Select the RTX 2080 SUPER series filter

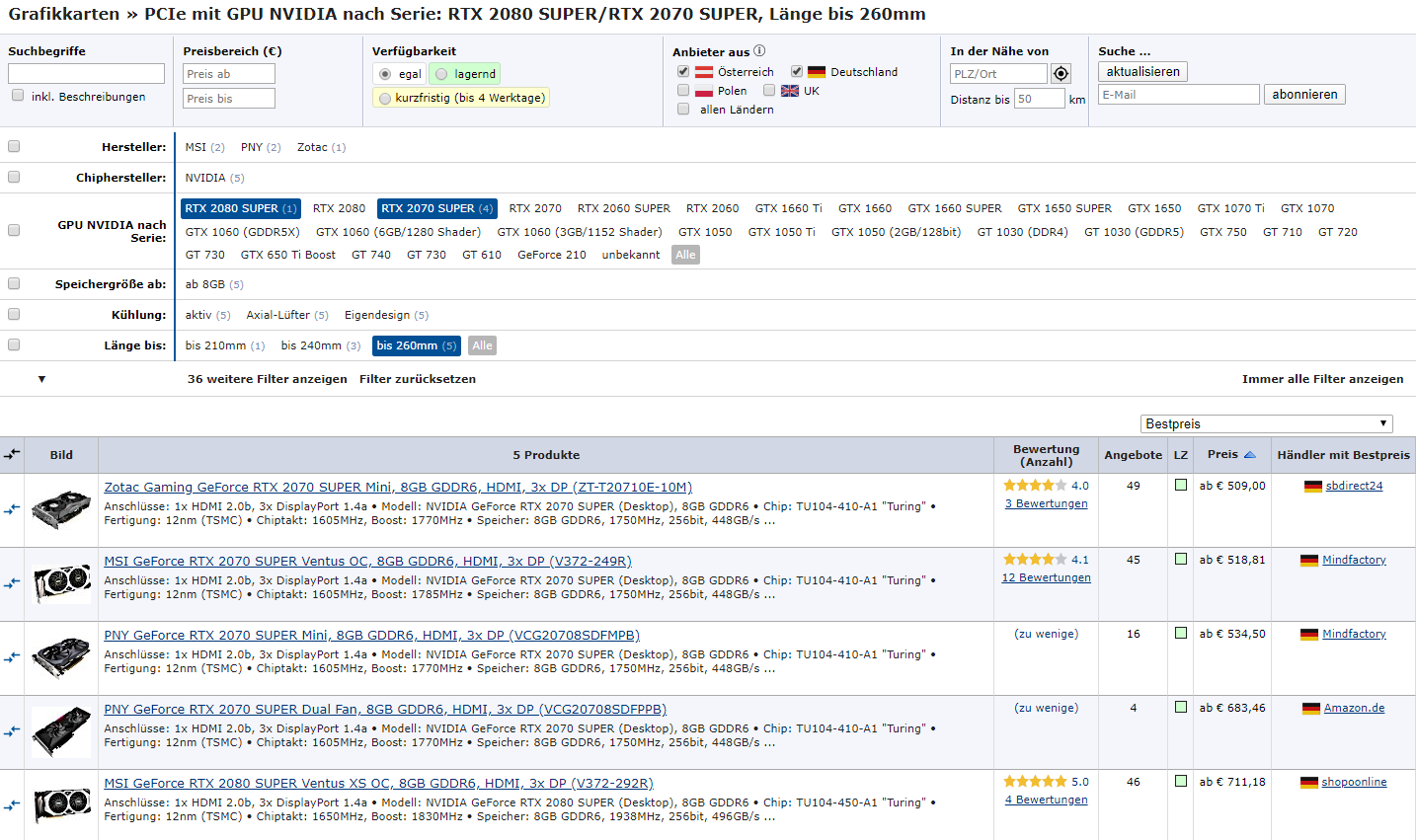pos(241,208)
